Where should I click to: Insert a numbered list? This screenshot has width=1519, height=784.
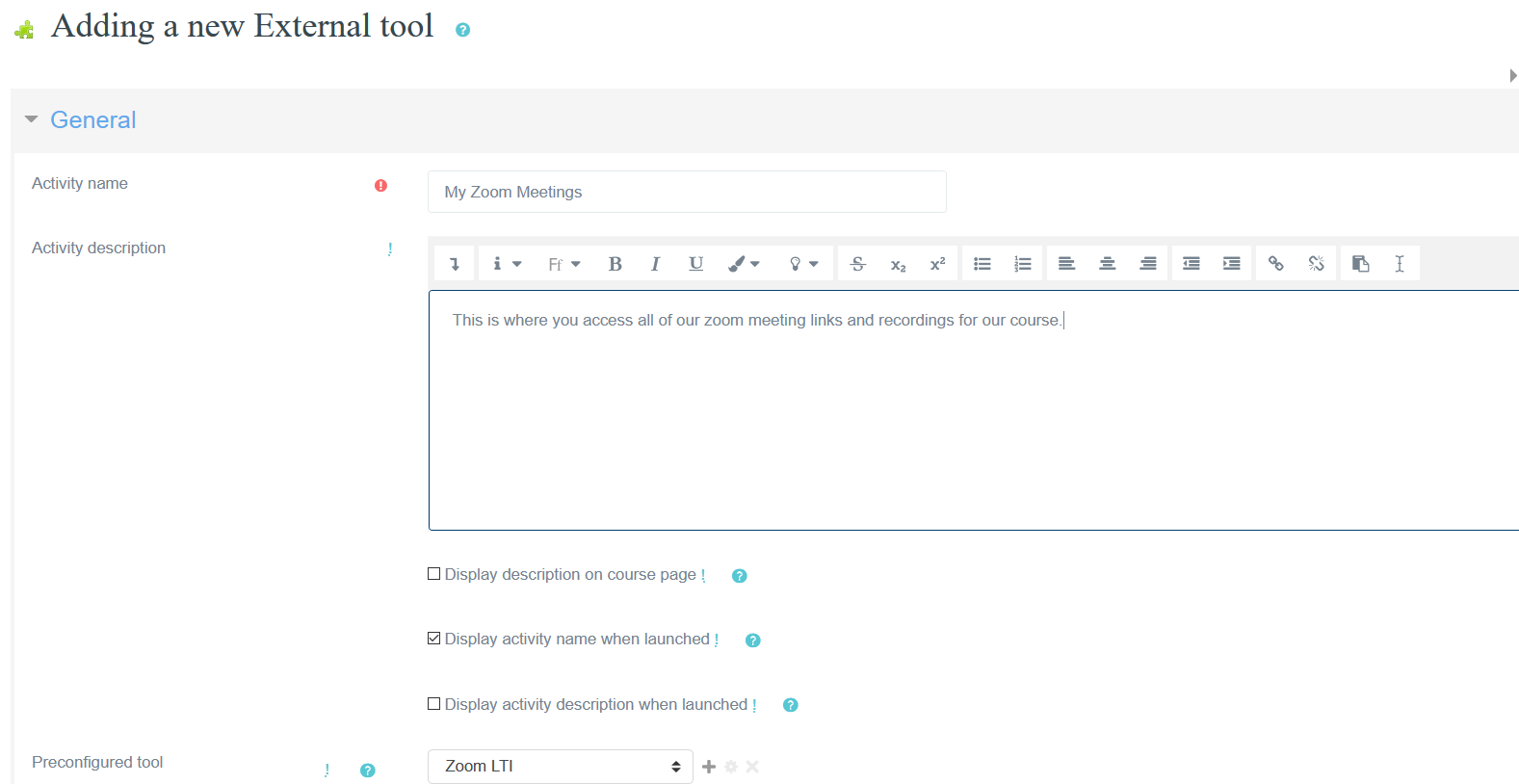1022,264
